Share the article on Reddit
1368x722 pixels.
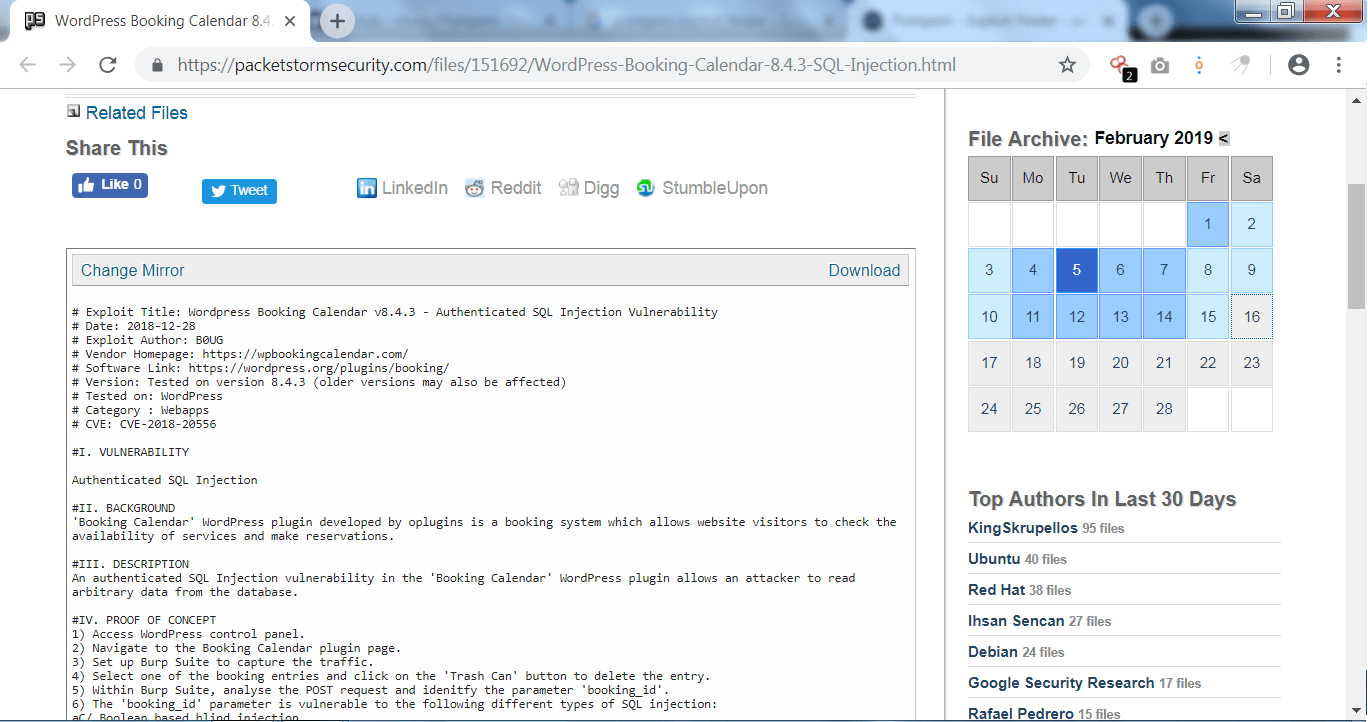[502, 187]
